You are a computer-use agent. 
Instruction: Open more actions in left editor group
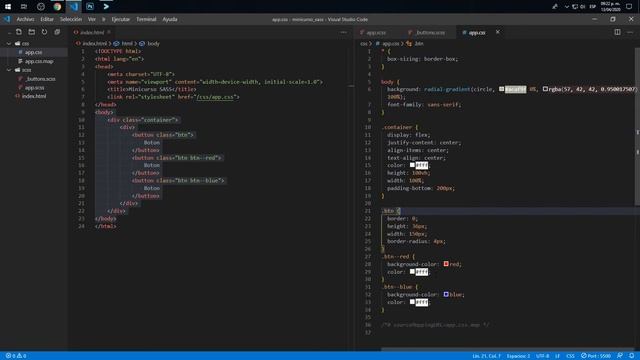pyautogui.click(x=343, y=32)
